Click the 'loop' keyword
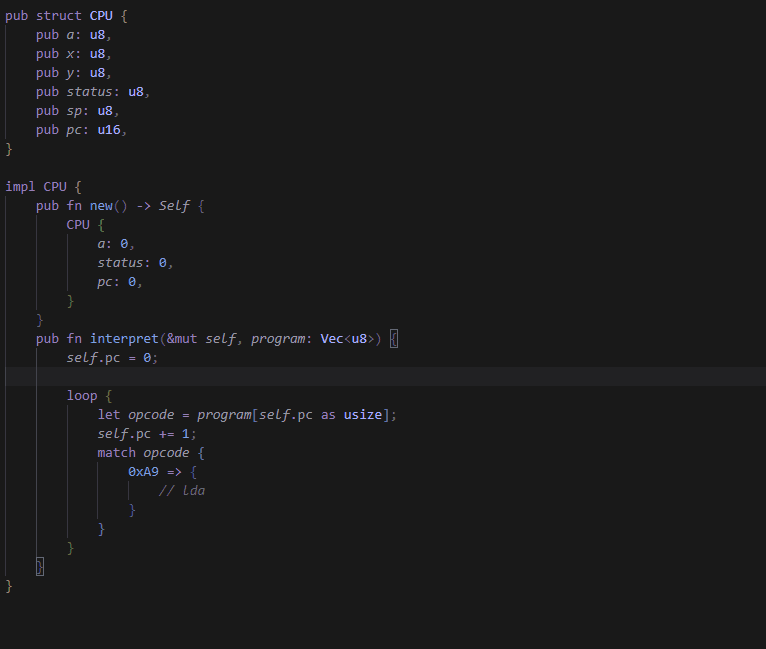766x649 pixels. [82, 396]
